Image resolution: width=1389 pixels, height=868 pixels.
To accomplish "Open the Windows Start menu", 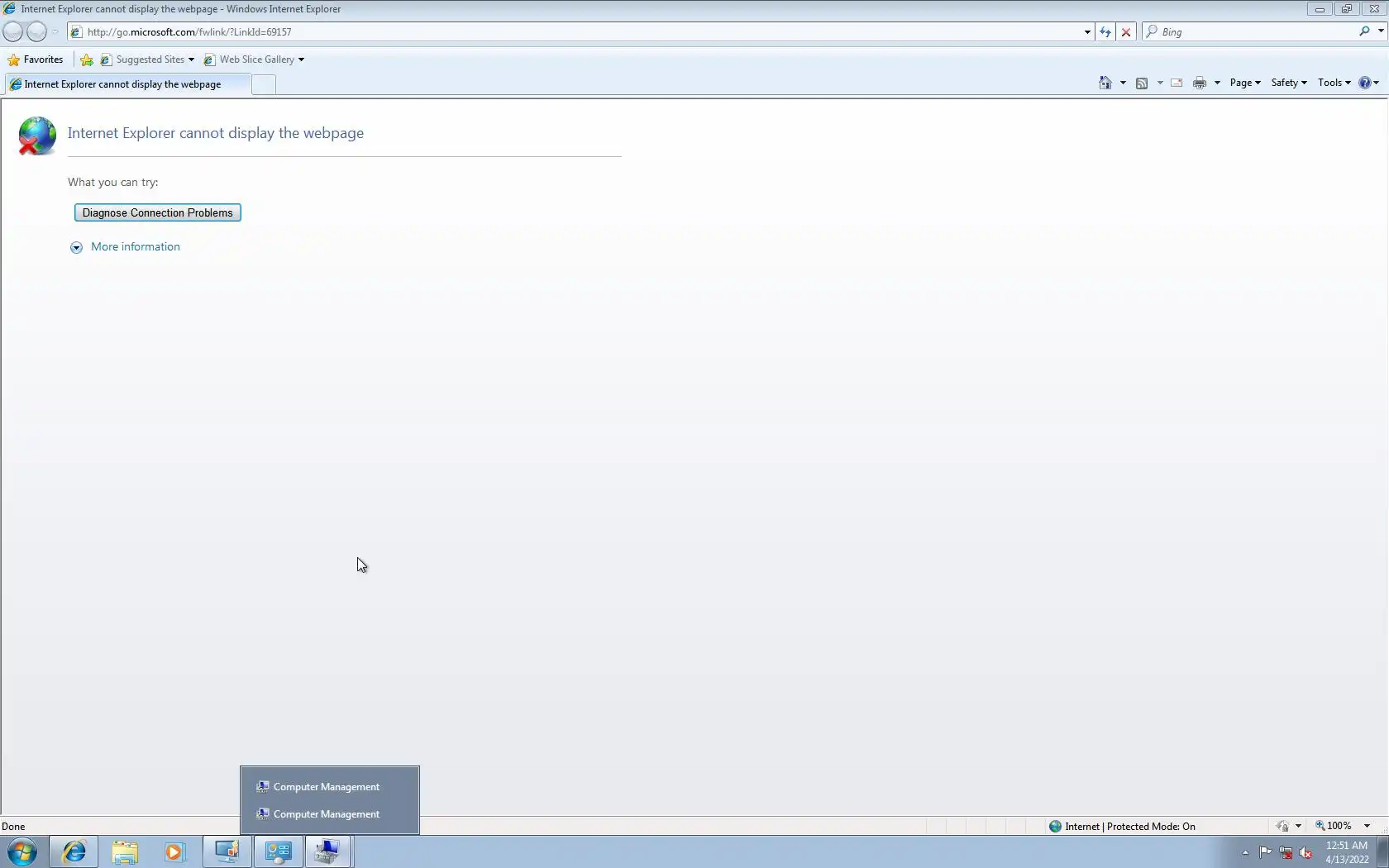I will tap(22, 851).
